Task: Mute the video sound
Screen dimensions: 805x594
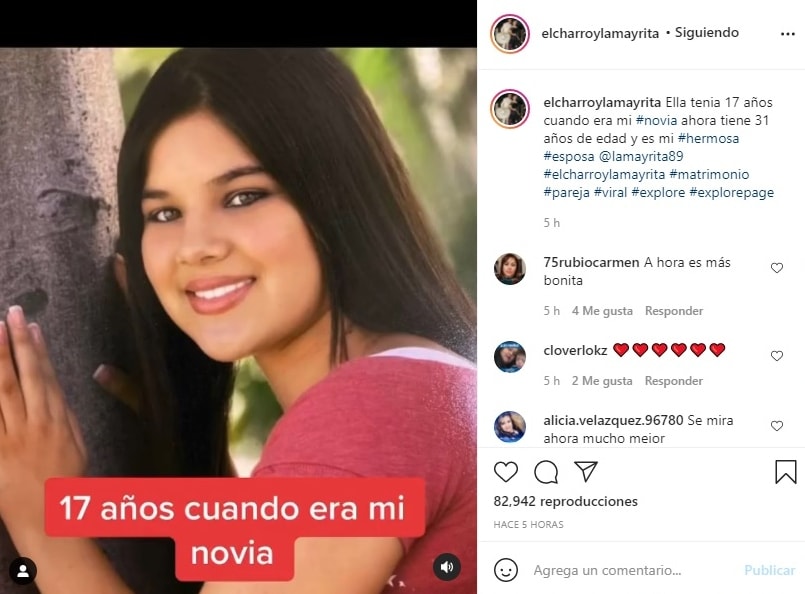Action: 447,567
